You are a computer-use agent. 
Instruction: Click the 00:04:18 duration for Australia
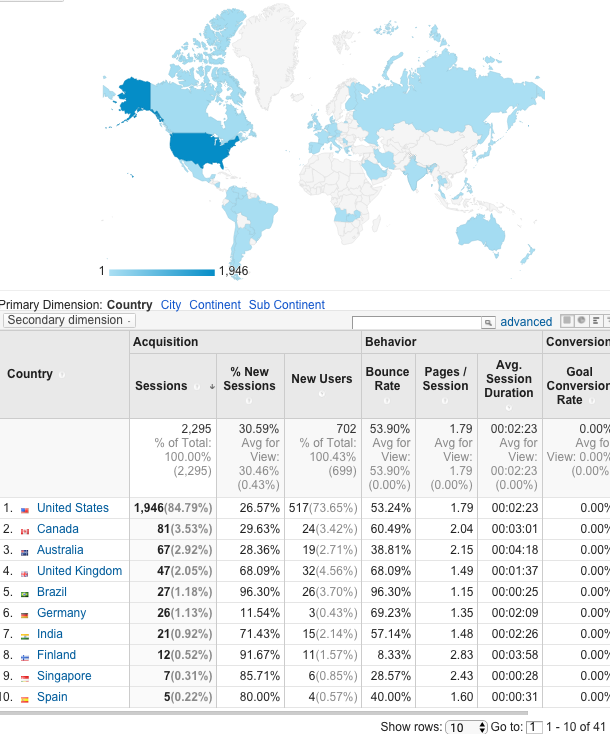pyautogui.click(x=514, y=550)
